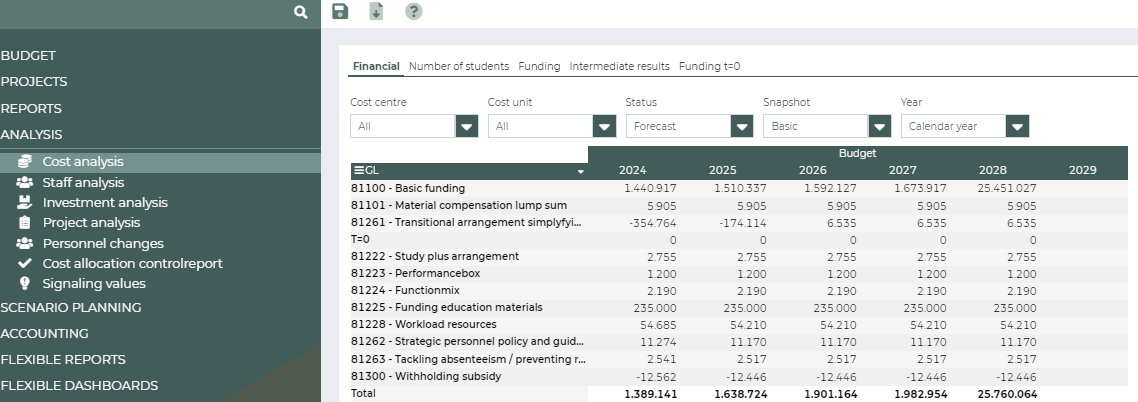Click the Staff analysis people icon
The width and height of the screenshot is (1138, 402).
[25, 182]
